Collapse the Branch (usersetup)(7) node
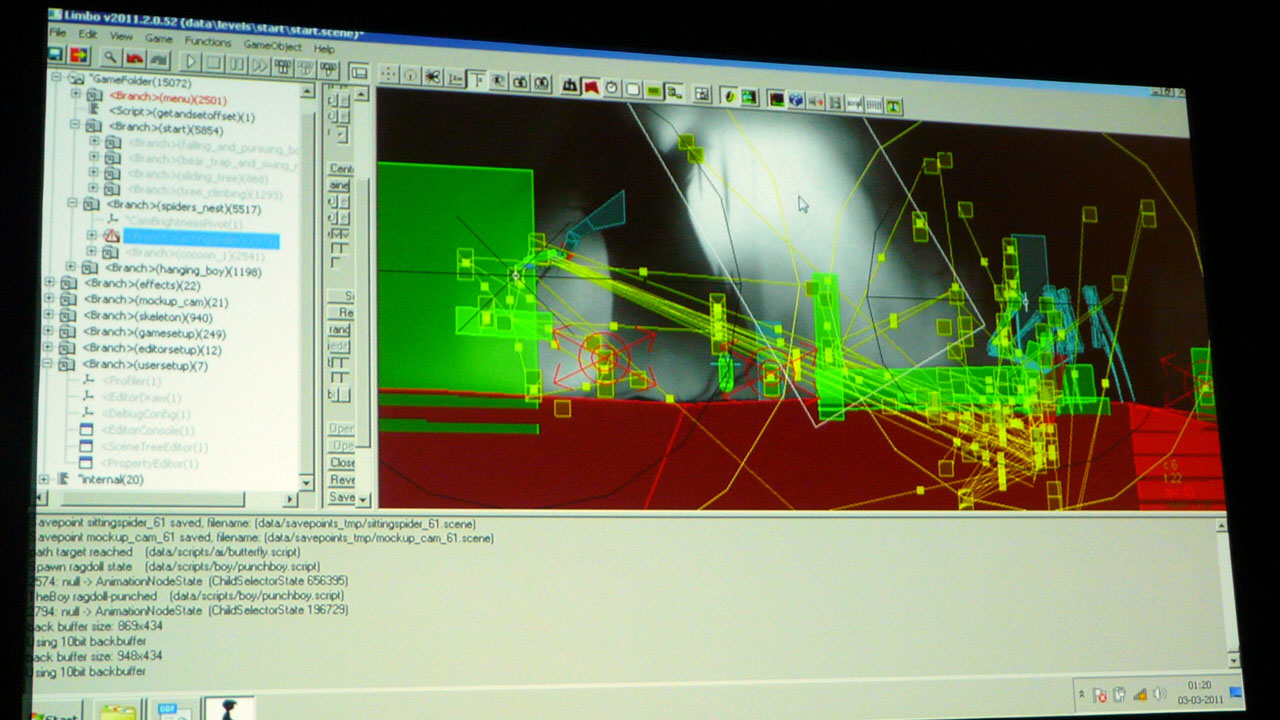Viewport: 1280px width, 720px height. click(46, 364)
